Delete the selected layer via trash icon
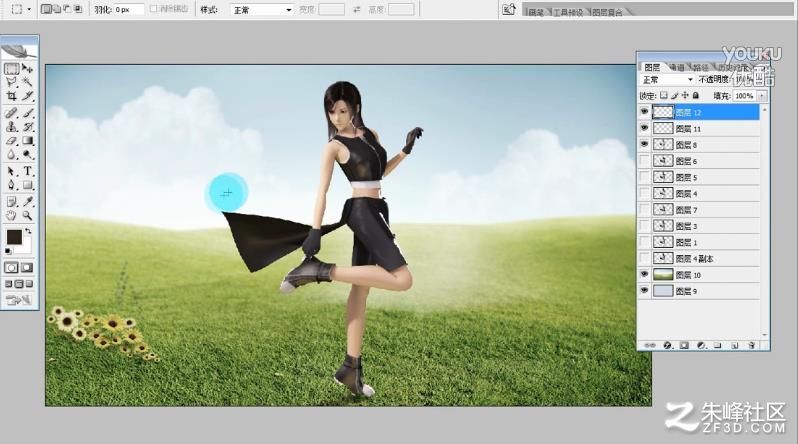Image resolution: width=798 pixels, height=444 pixels. [752, 345]
